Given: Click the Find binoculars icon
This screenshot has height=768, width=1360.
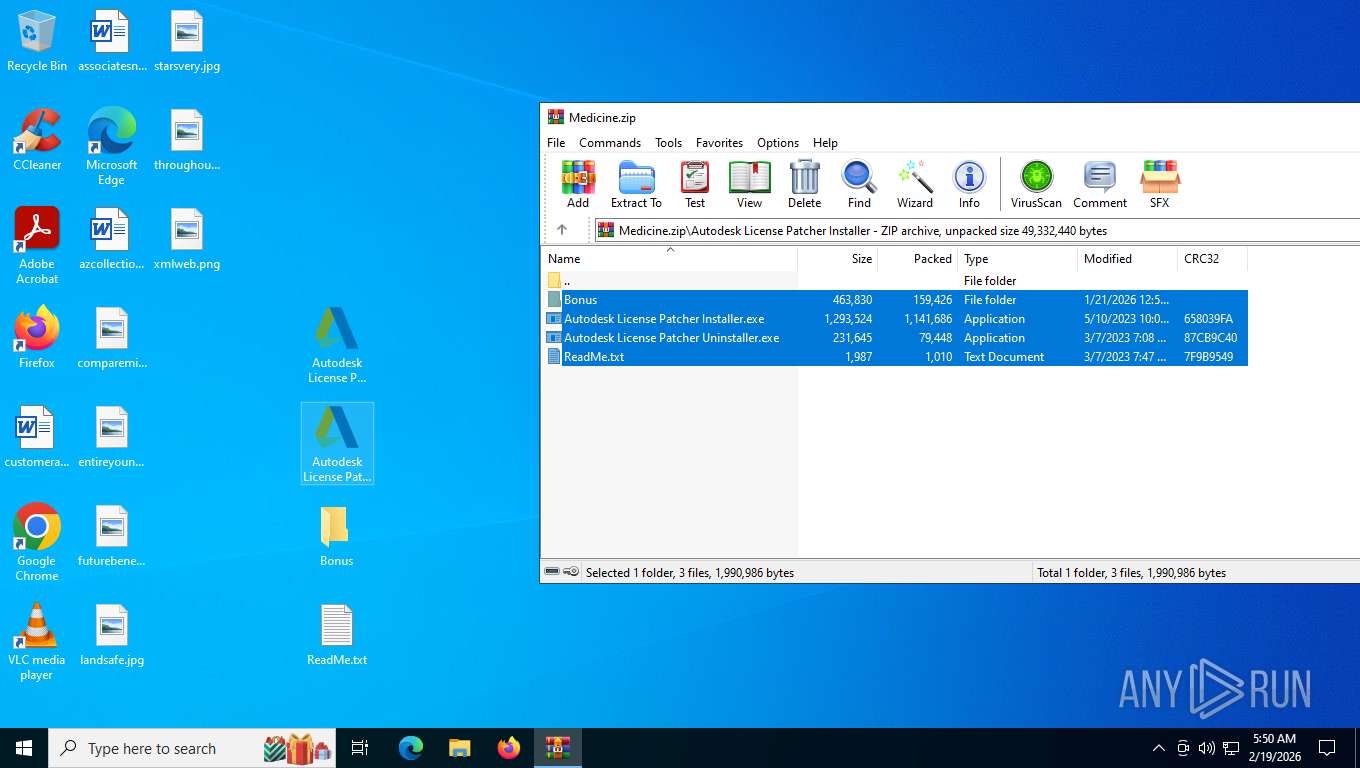Looking at the screenshot, I should [x=859, y=185].
